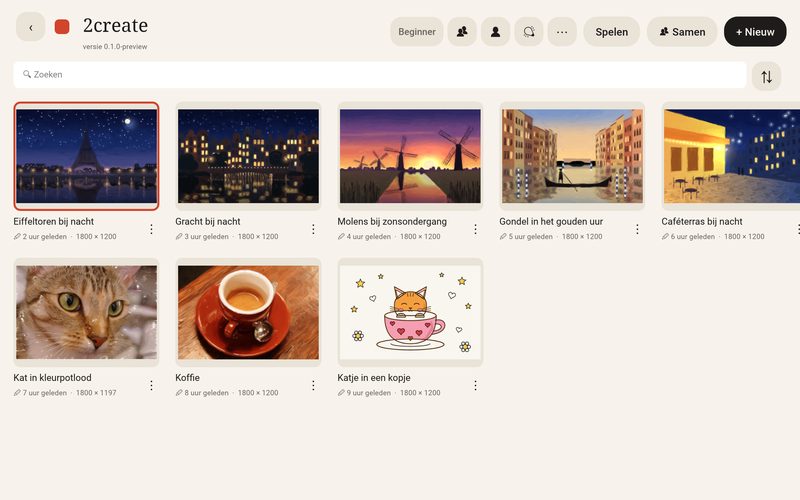The width and height of the screenshot is (800, 500).
Task: Click the versie 0.1.0-preview label
Action: (x=115, y=46)
